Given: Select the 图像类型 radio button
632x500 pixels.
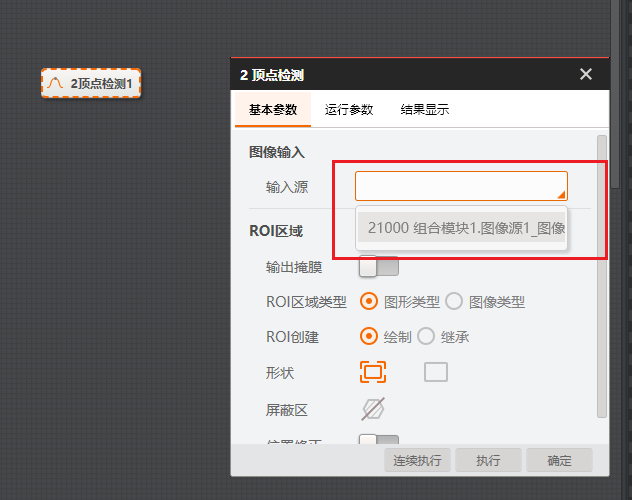Looking at the screenshot, I should click(453, 301).
